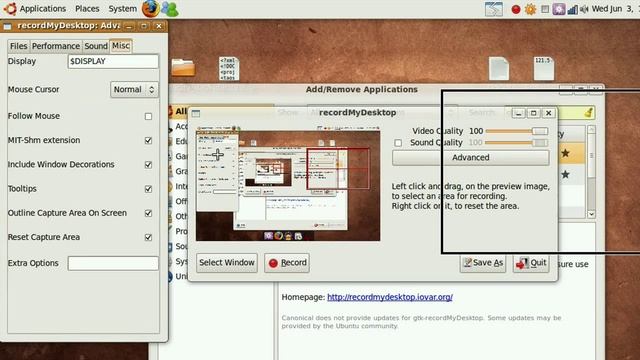
Task: Open the Places menu
Action: 87,9
